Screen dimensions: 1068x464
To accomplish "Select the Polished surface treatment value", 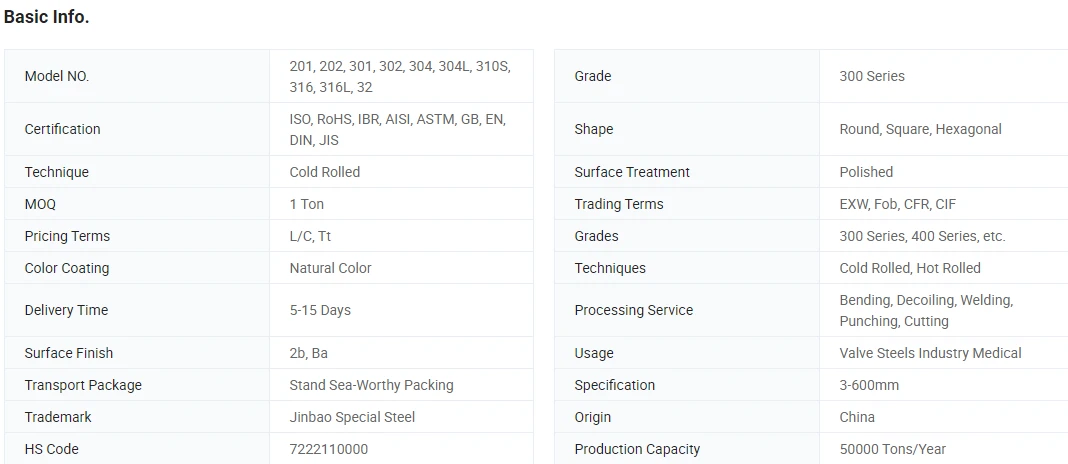I will click(x=866, y=172).
